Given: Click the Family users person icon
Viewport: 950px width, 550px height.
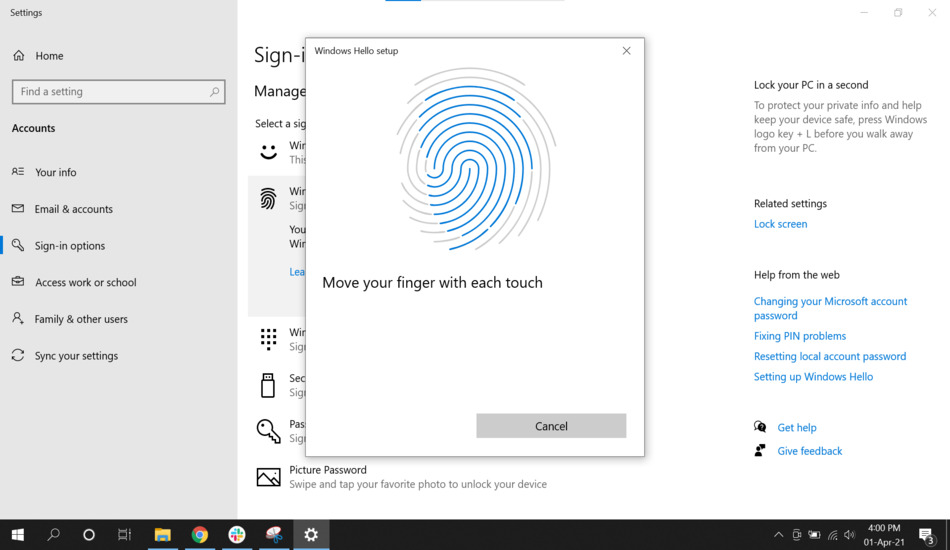Looking at the screenshot, I should pos(18,319).
